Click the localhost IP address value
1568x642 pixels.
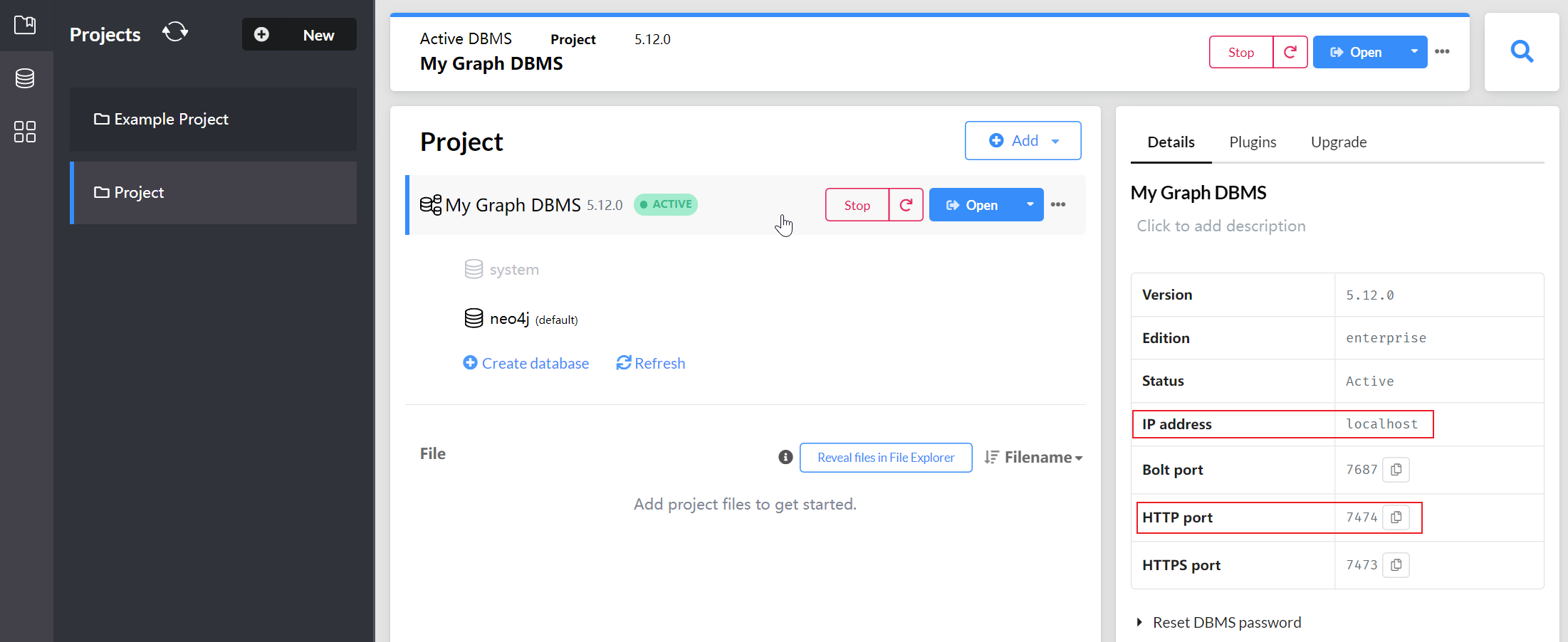(1382, 424)
